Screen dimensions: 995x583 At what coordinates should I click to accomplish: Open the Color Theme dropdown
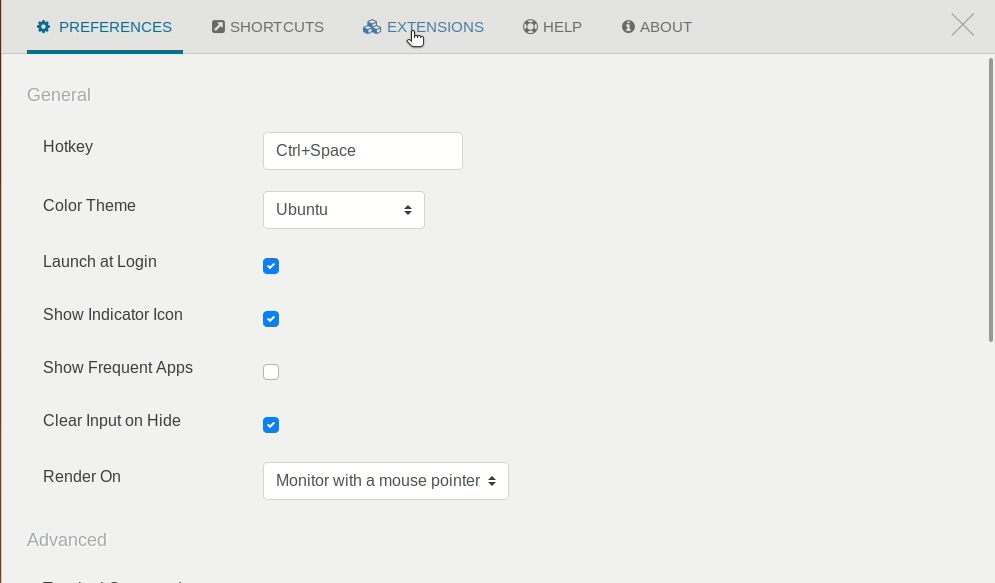[344, 210]
